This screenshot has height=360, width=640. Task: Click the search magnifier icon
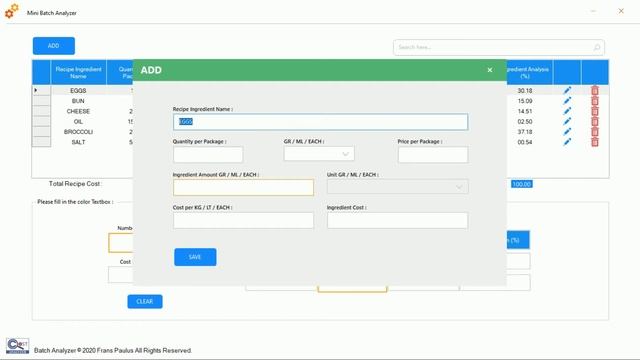(x=597, y=47)
